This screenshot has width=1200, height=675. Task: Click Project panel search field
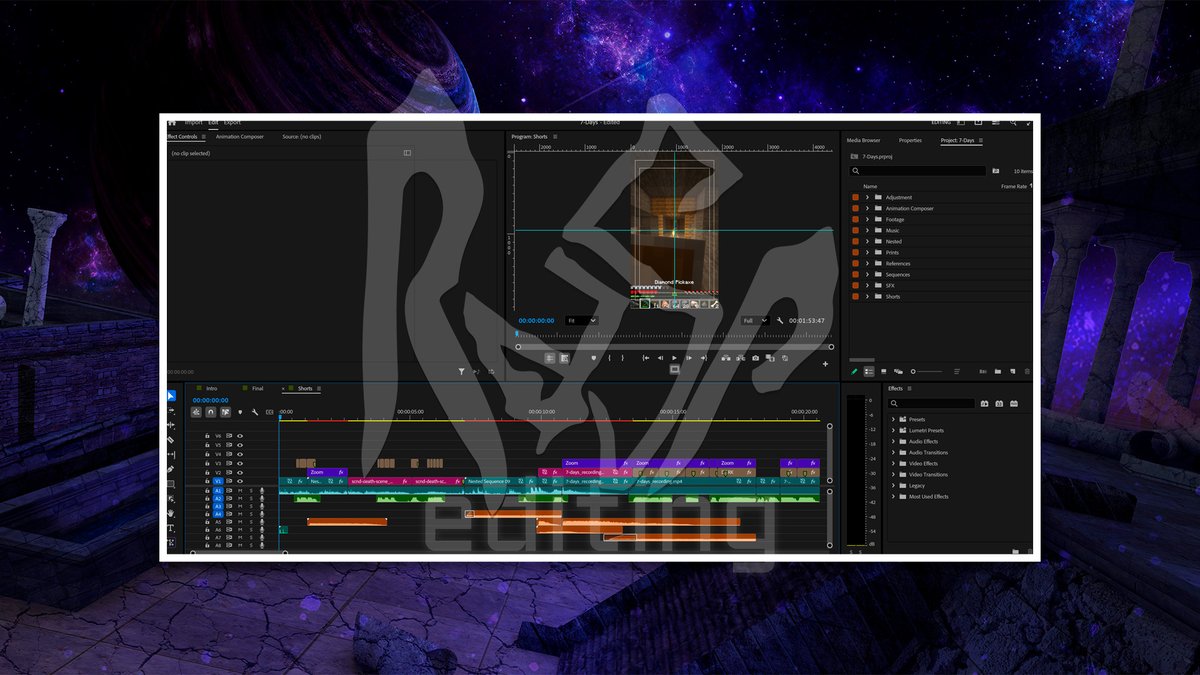click(918, 171)
